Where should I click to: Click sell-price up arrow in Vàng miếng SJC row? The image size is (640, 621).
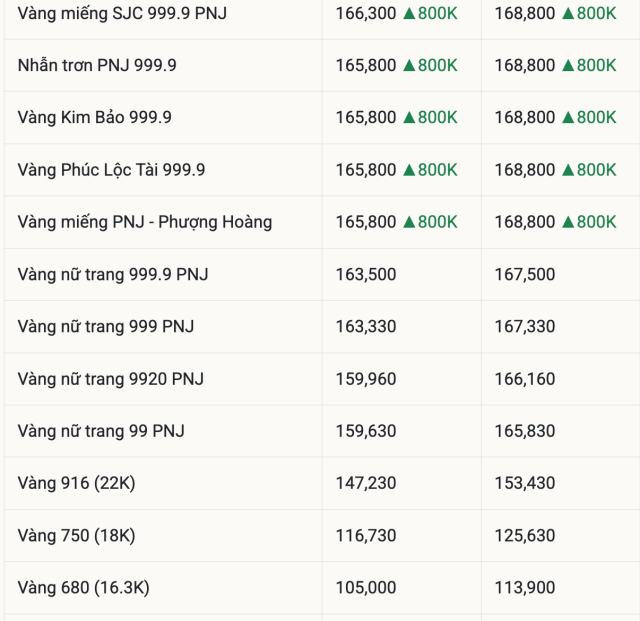click(x=567, y=13)
